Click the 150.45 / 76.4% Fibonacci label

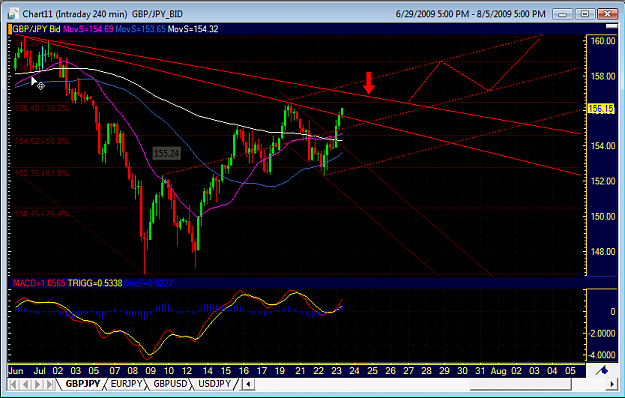coord(42,214)
